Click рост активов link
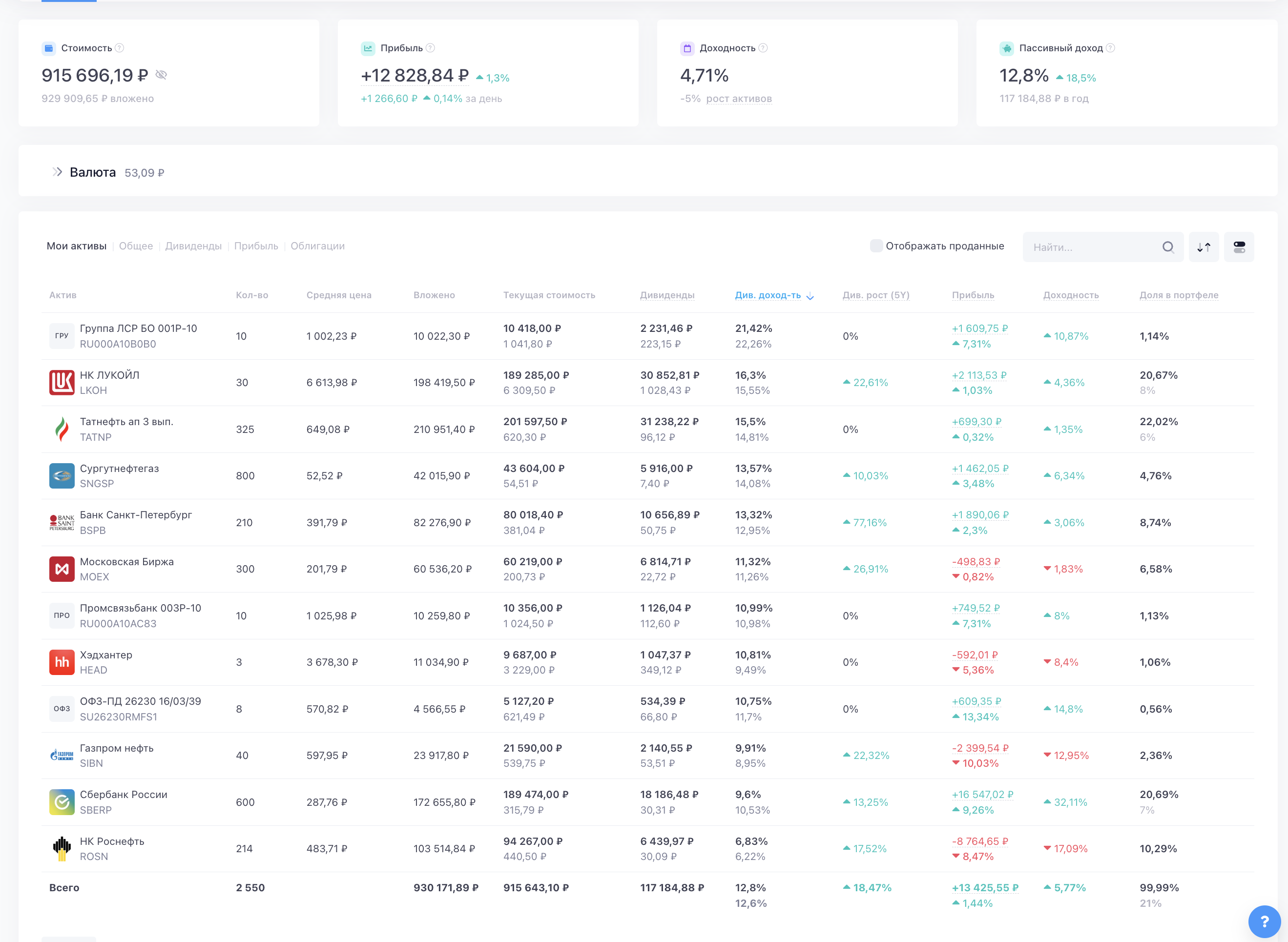 [x=739, y=98]
